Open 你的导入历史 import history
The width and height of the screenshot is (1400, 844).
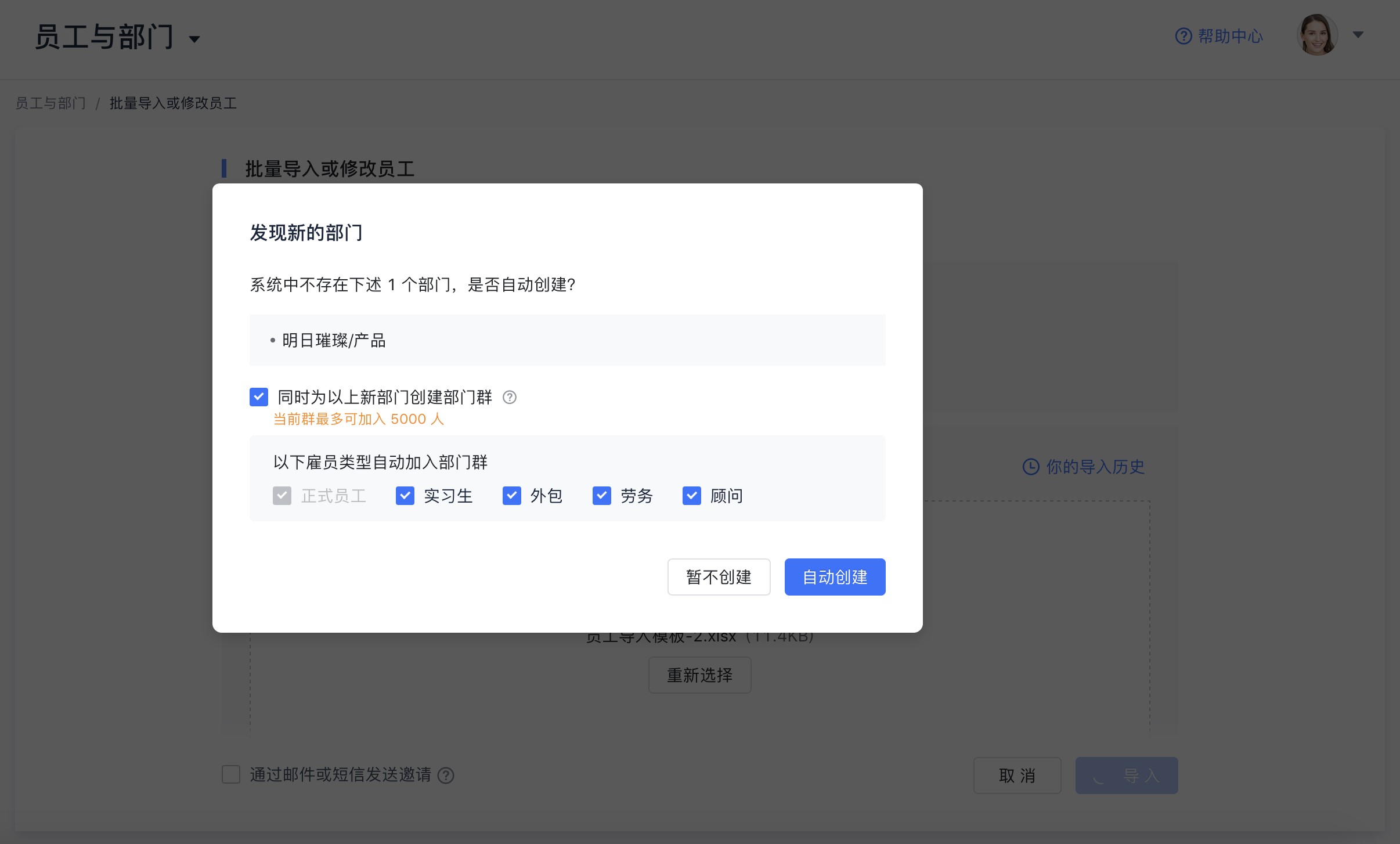click(x=1094, y=466)
